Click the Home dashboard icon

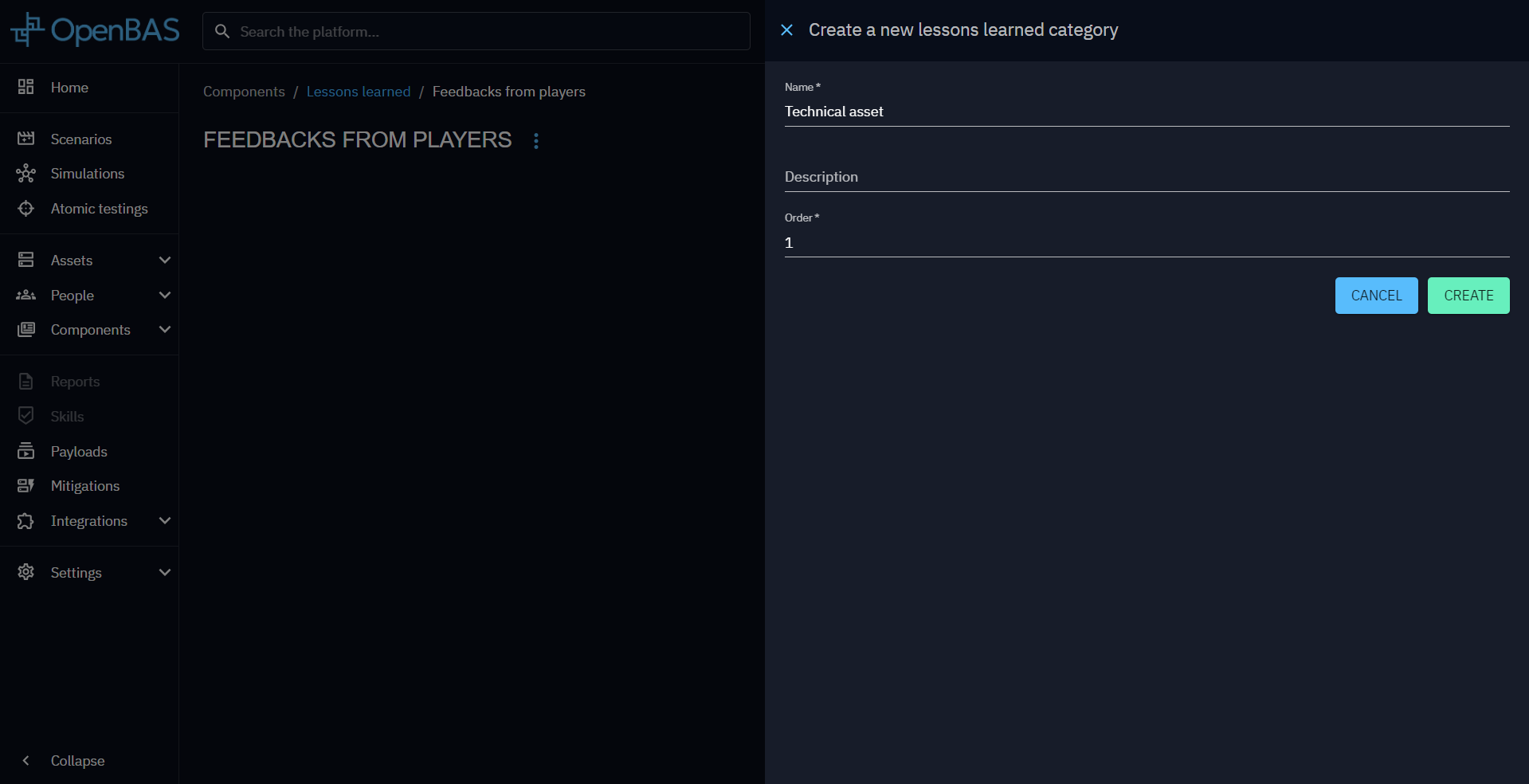[x=26, y=87]
